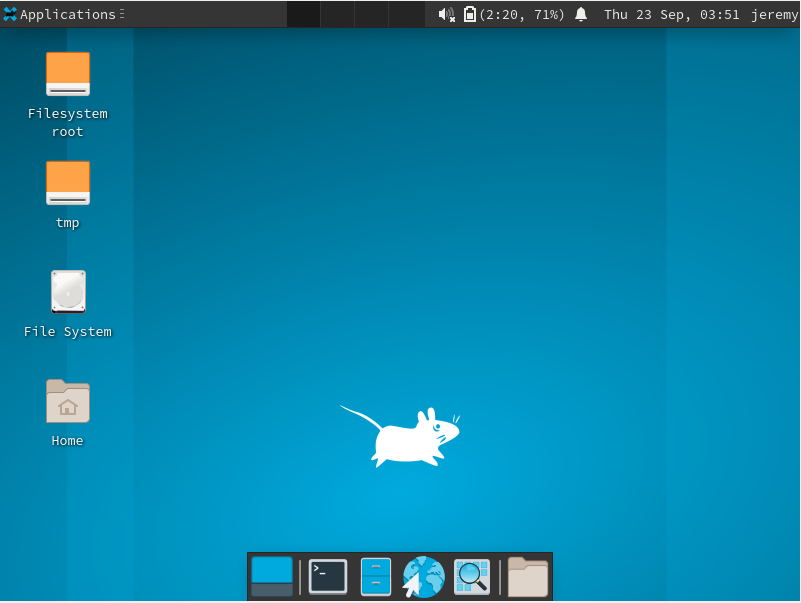
Task: Switch to the second workspace in pager
Action: (x=337, y=14)
